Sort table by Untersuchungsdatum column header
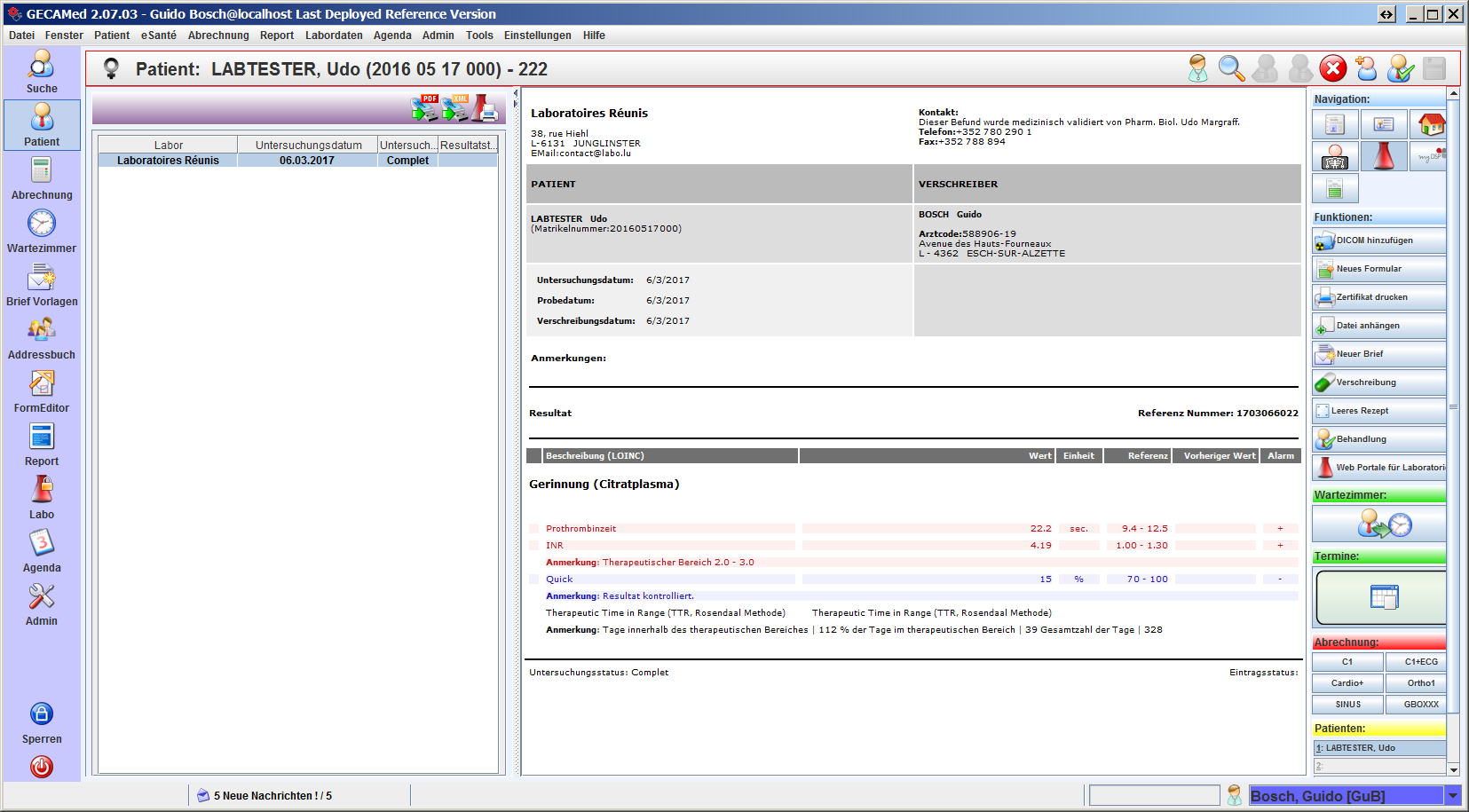This screenshot has height=812, width=1469. coord(308,145)
